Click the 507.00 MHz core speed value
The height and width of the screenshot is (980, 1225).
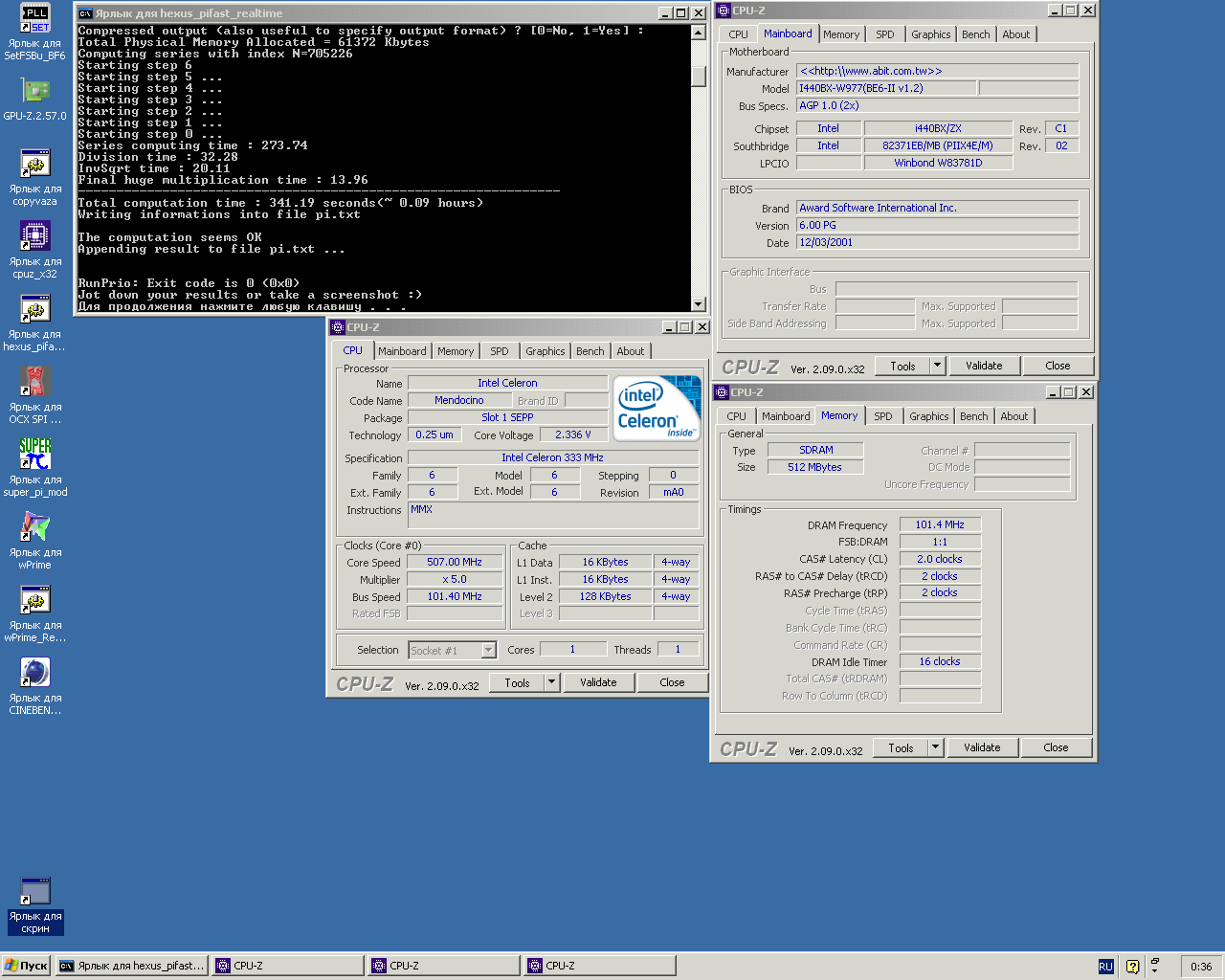click(x=455, y=562)
